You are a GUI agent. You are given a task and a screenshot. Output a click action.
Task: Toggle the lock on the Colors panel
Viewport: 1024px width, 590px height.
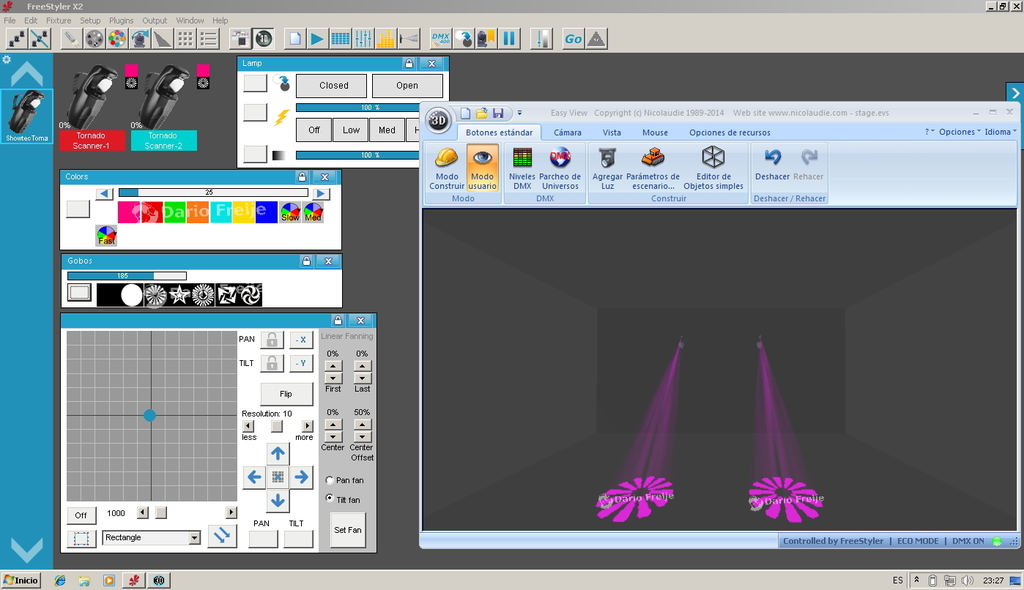(302, 177)
